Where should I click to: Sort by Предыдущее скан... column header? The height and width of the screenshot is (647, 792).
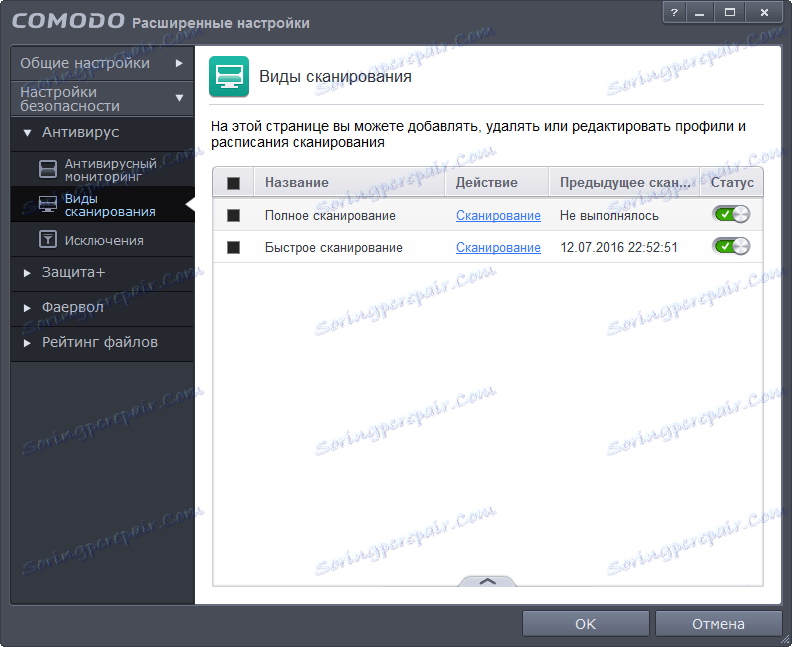(x=624, y=182)
